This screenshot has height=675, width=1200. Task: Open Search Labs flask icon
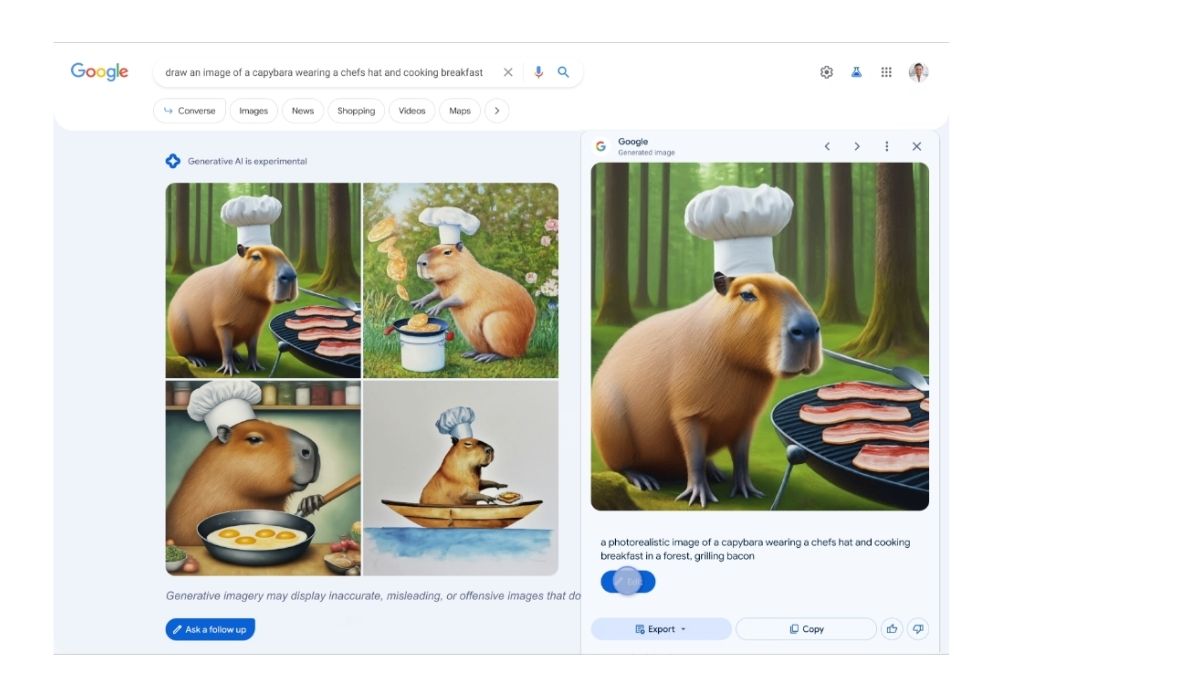856,72
